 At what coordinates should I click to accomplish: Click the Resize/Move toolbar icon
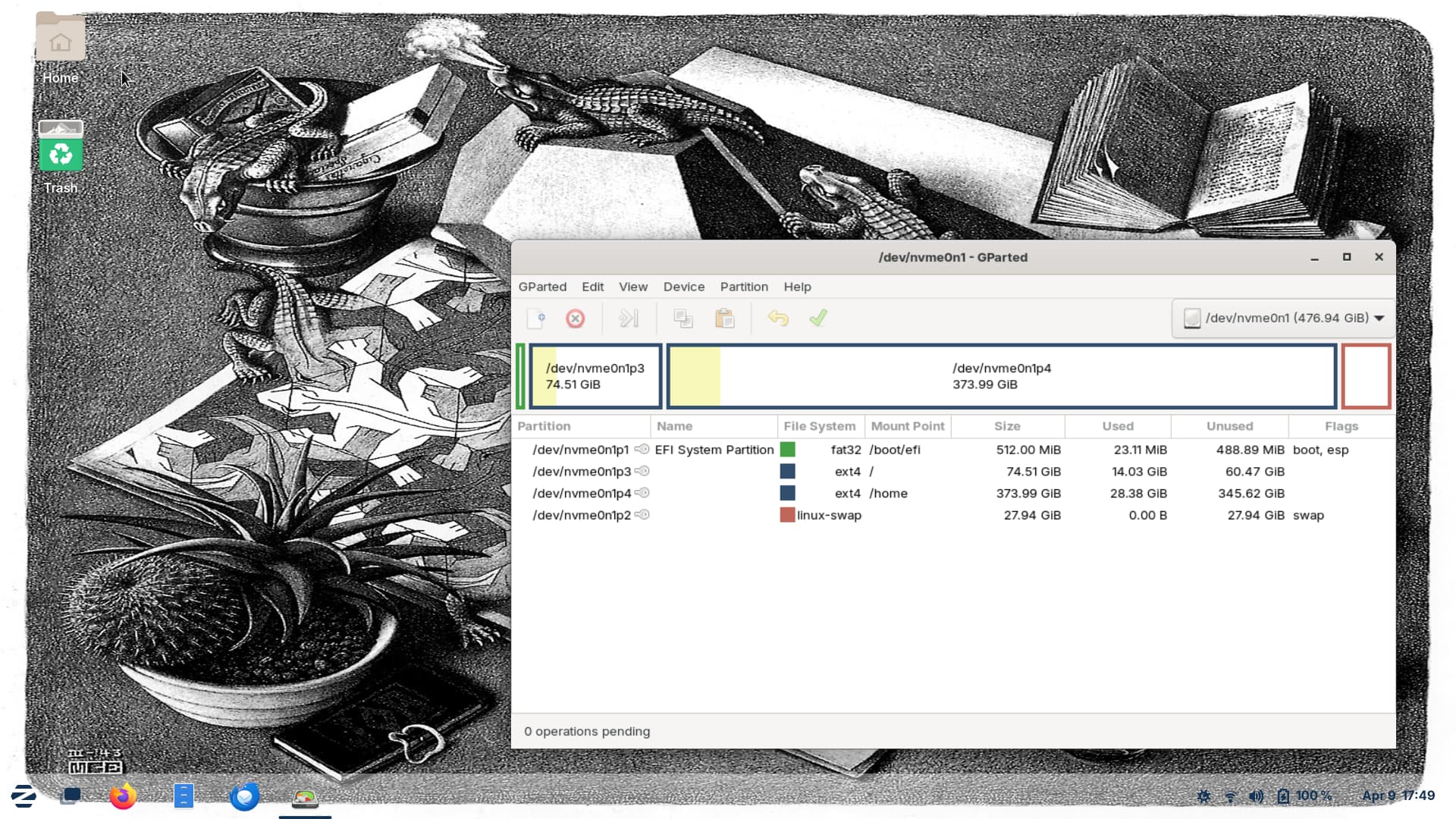pos(629,318)
